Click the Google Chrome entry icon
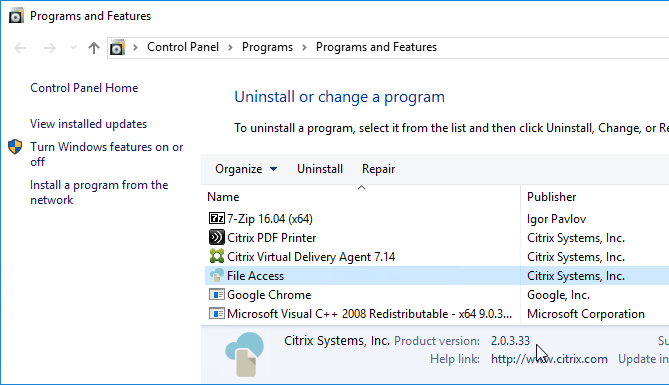 point(217,295)
